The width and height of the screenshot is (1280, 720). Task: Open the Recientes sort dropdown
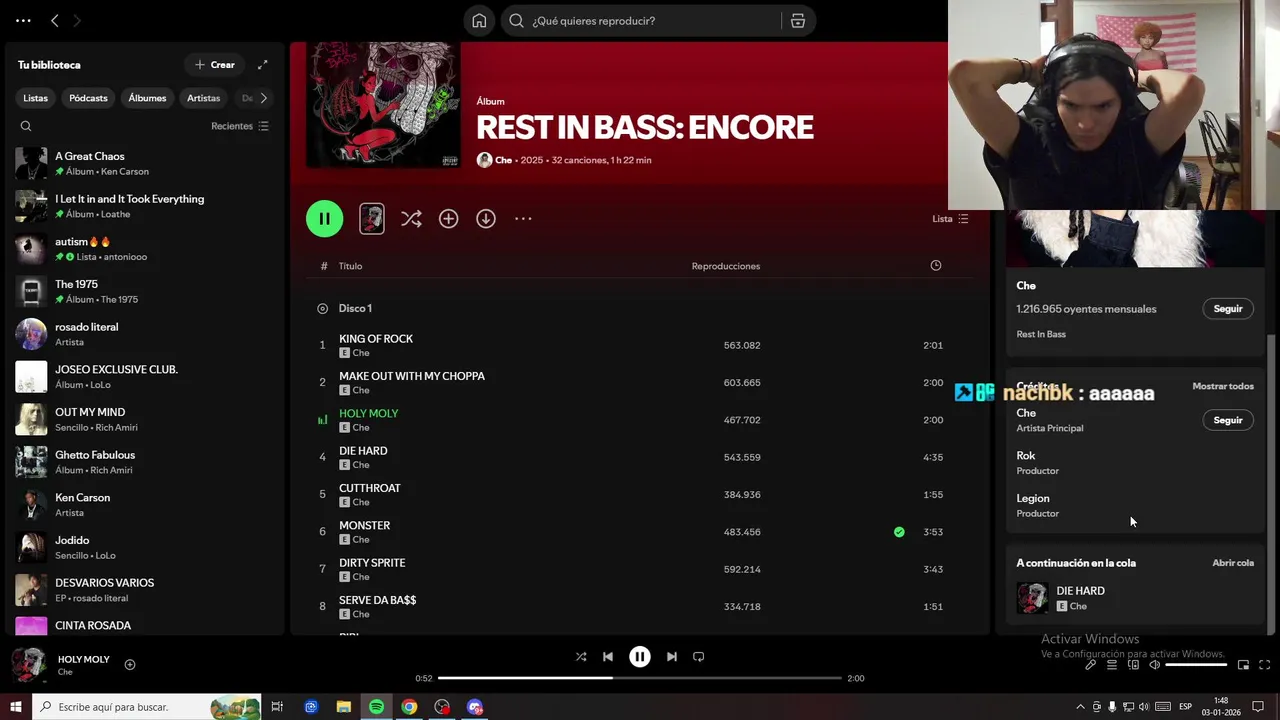(240, 126)
